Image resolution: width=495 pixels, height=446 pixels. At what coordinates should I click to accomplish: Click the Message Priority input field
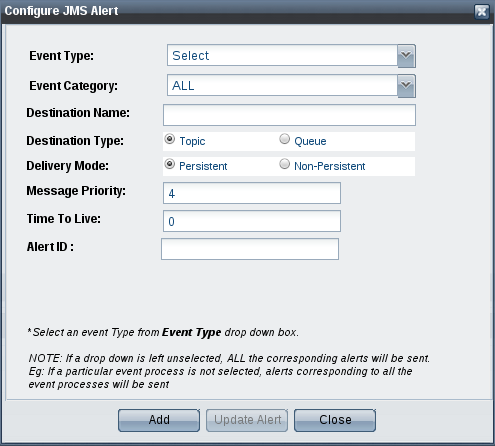pos(252,193)
